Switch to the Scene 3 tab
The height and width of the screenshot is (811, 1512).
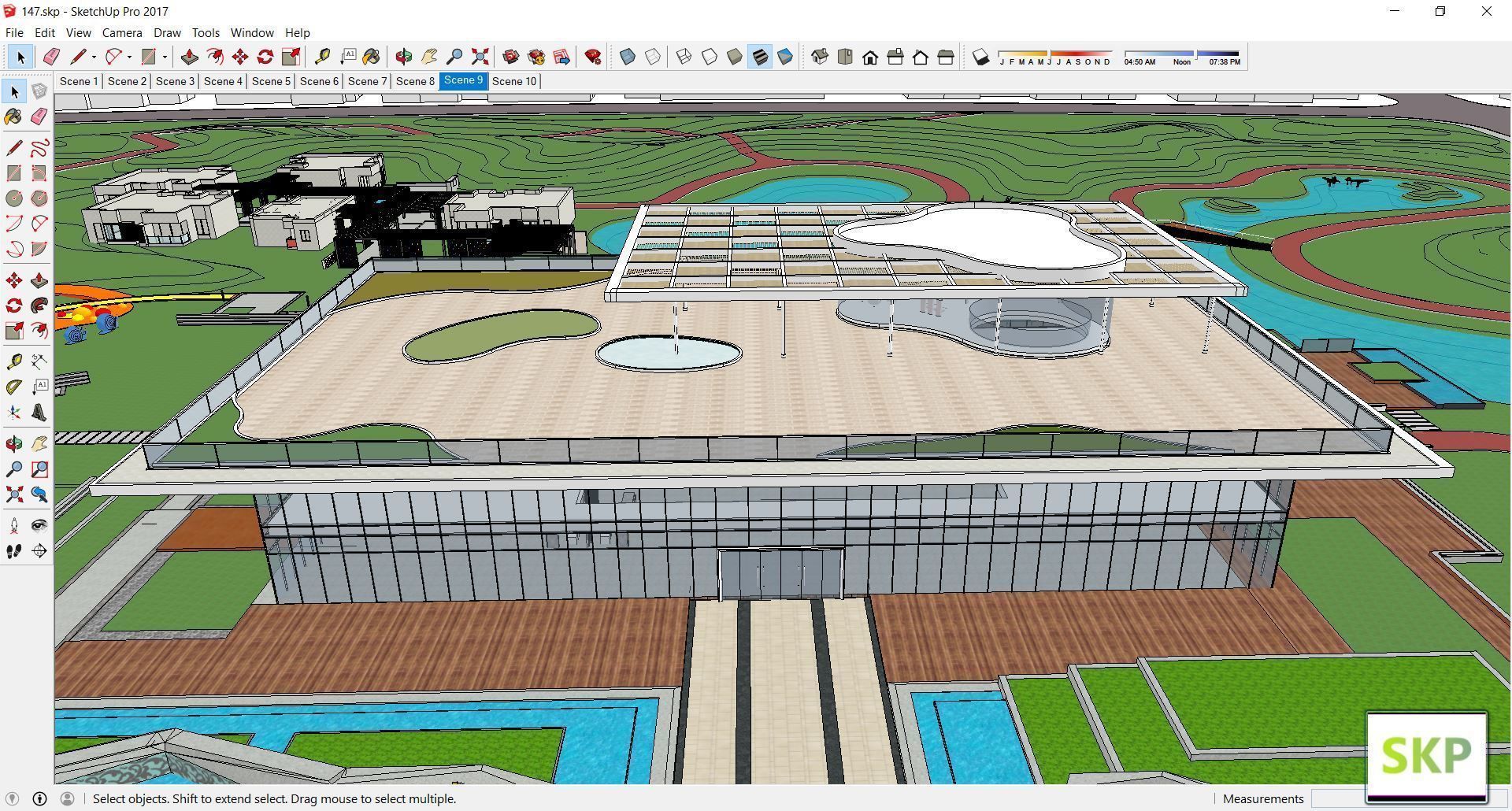(x=175, y=81)
